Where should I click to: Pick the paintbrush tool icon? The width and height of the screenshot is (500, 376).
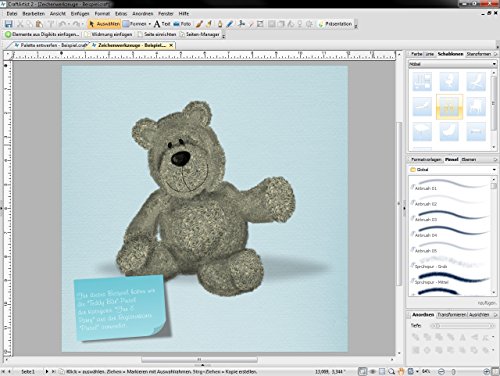coord(199,24)
